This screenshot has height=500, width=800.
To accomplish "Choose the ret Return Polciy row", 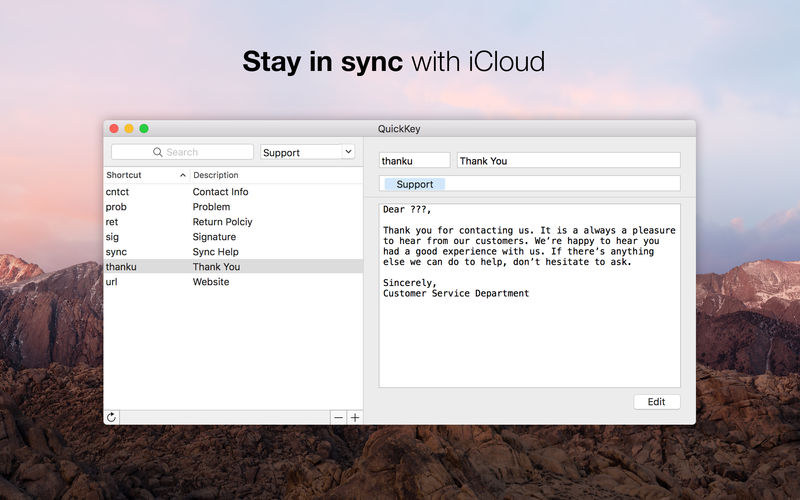I will [233, 222].
